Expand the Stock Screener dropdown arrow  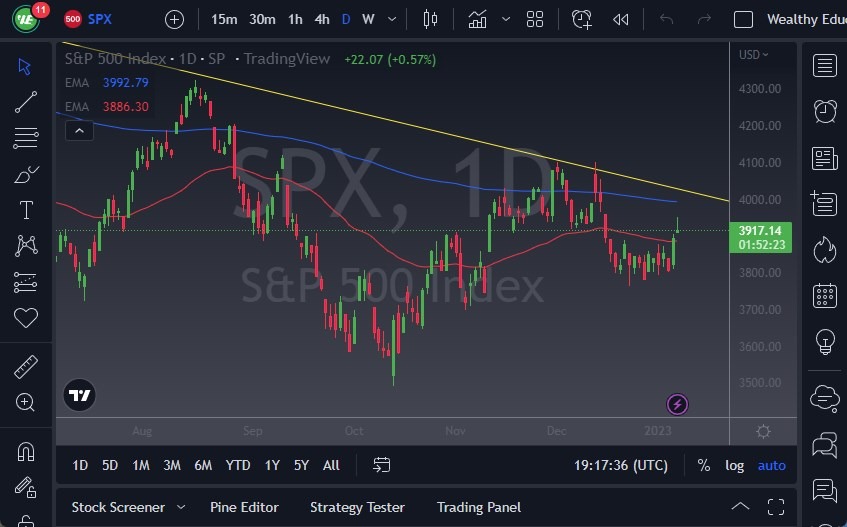[181, 507]
